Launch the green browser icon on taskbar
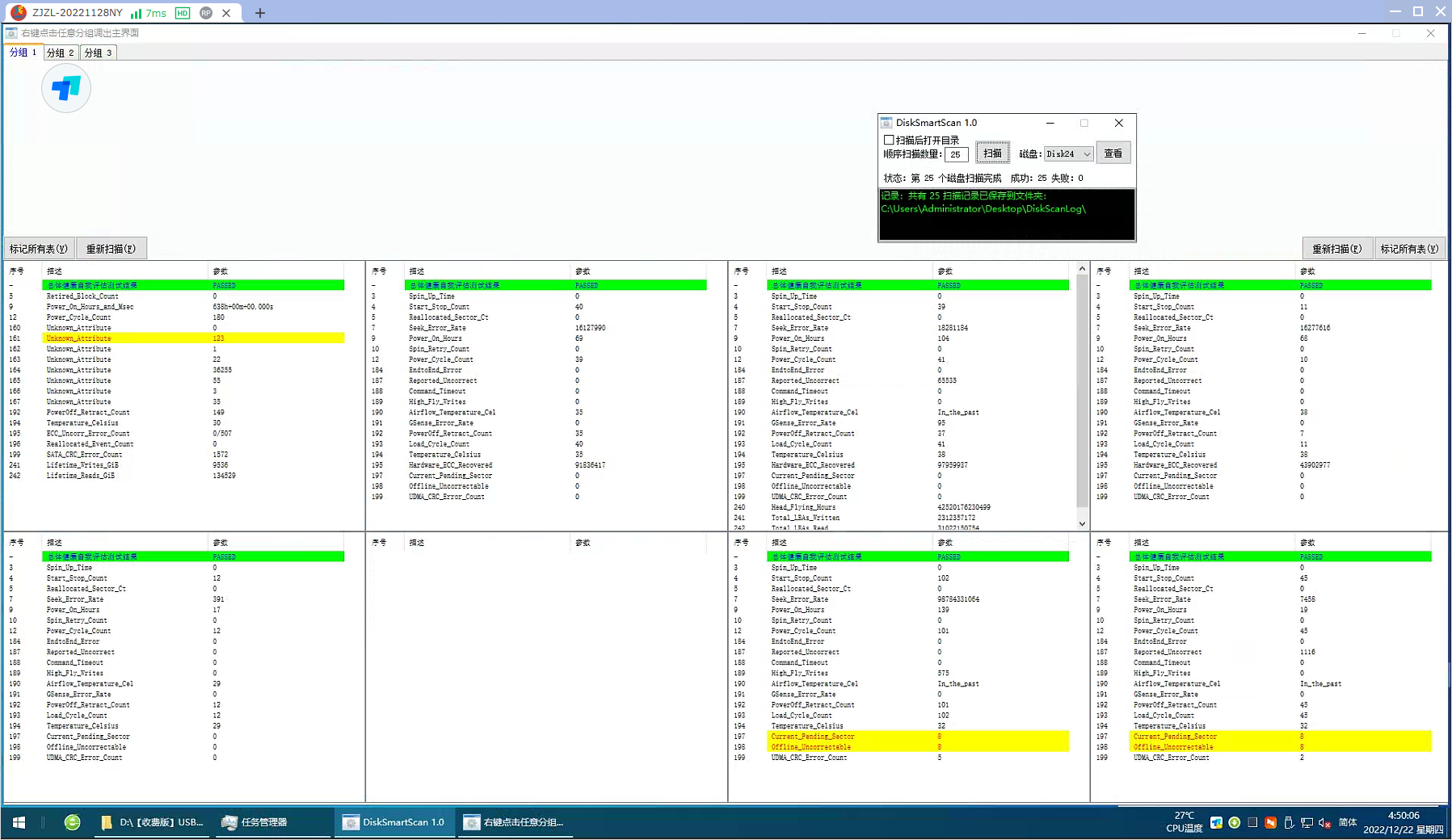The width and height of the screenshot is (1452, 840). [72, 822]
